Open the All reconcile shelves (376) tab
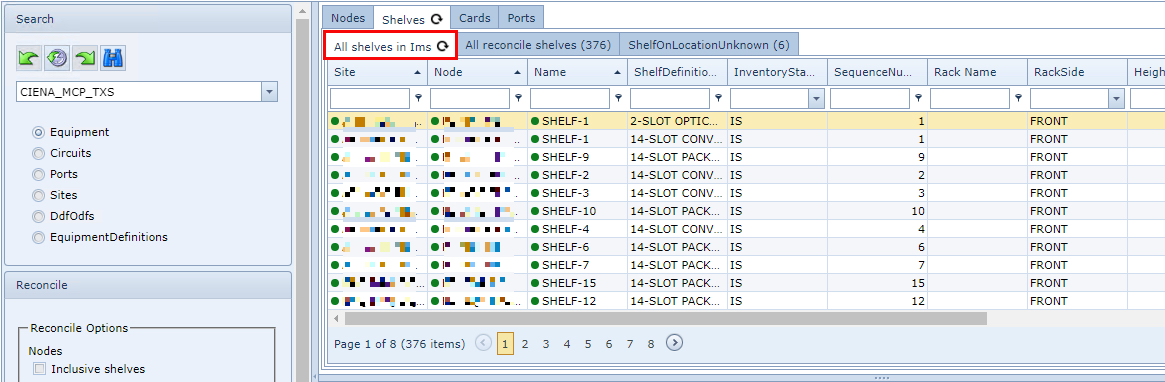Viewport: 1165px width, 382px height. pos(538,45)
